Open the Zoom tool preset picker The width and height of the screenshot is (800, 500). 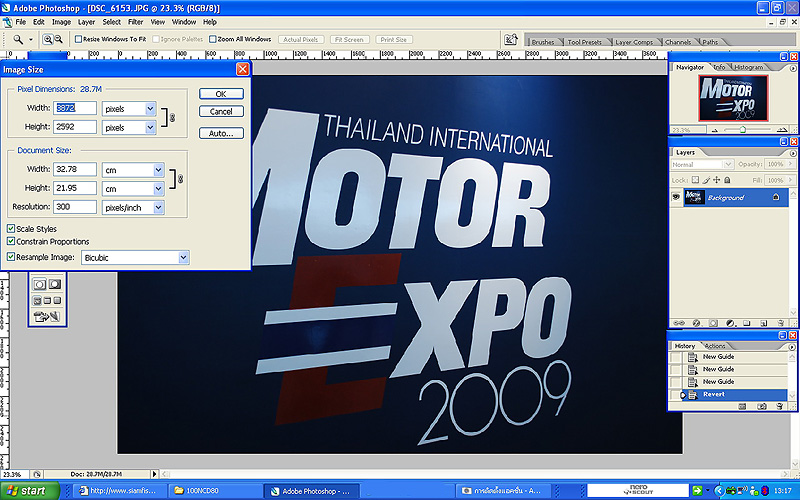[x=31, y=39]
